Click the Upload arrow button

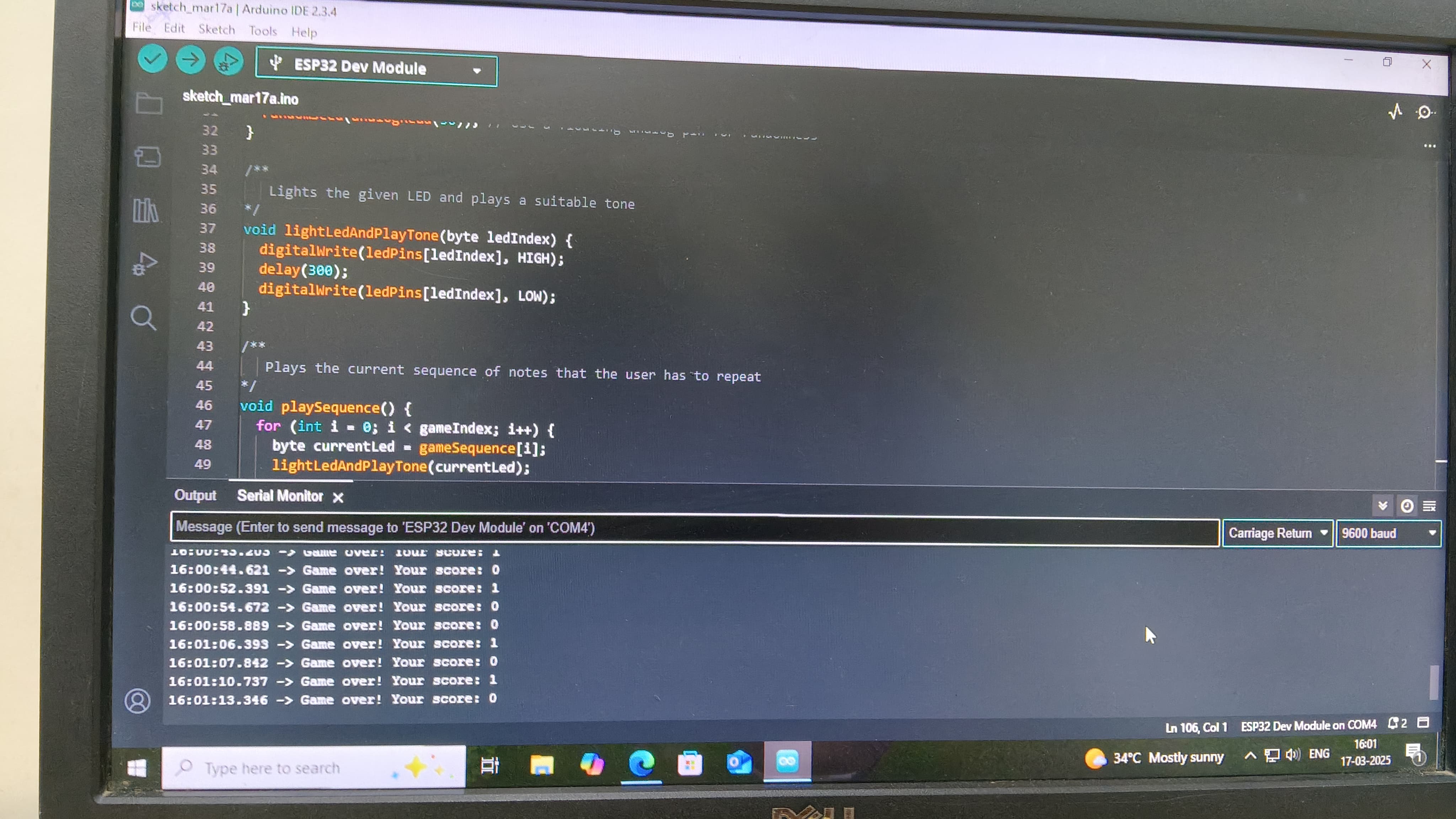pos(191,60)
